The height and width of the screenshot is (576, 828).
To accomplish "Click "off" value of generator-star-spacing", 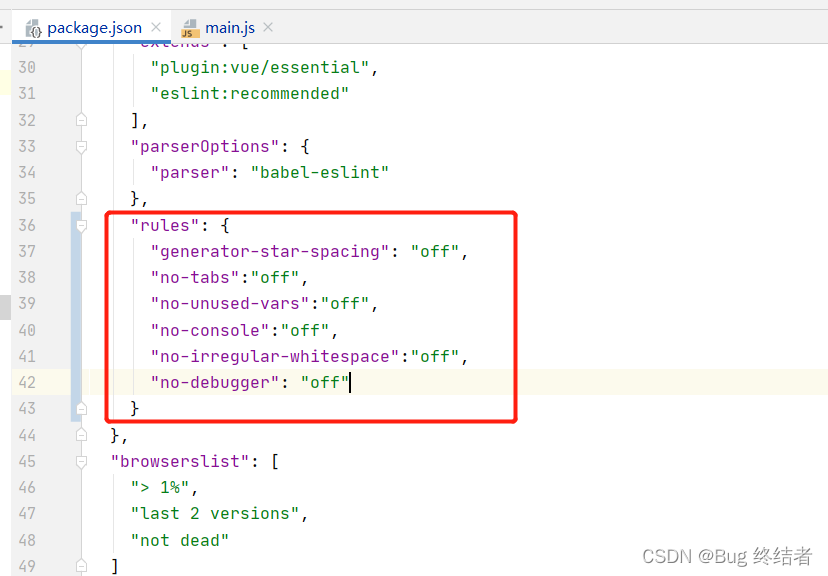I will pyautogui.click(x=435, y=251).
